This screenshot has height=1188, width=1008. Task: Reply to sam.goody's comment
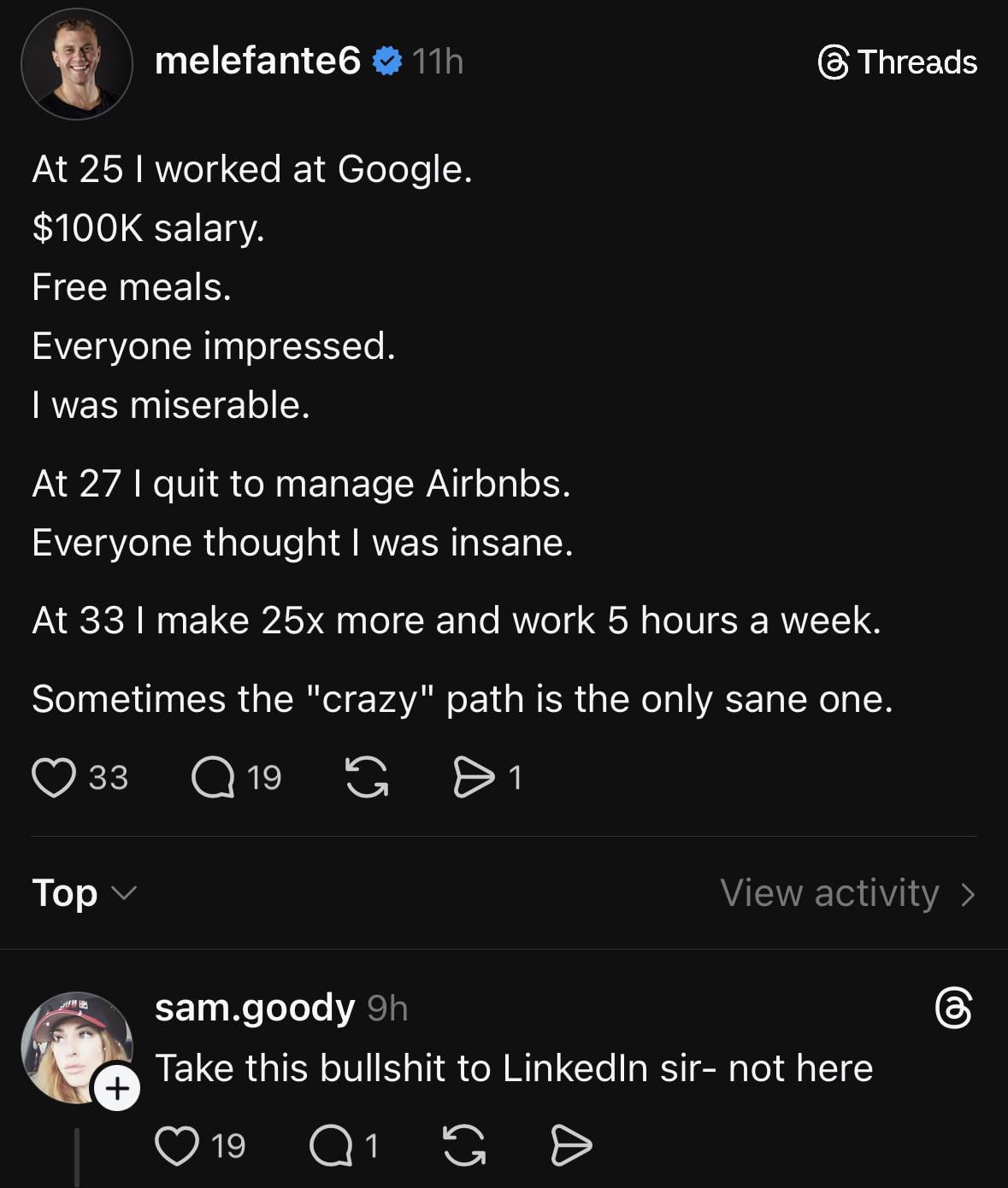(330, 1146)
